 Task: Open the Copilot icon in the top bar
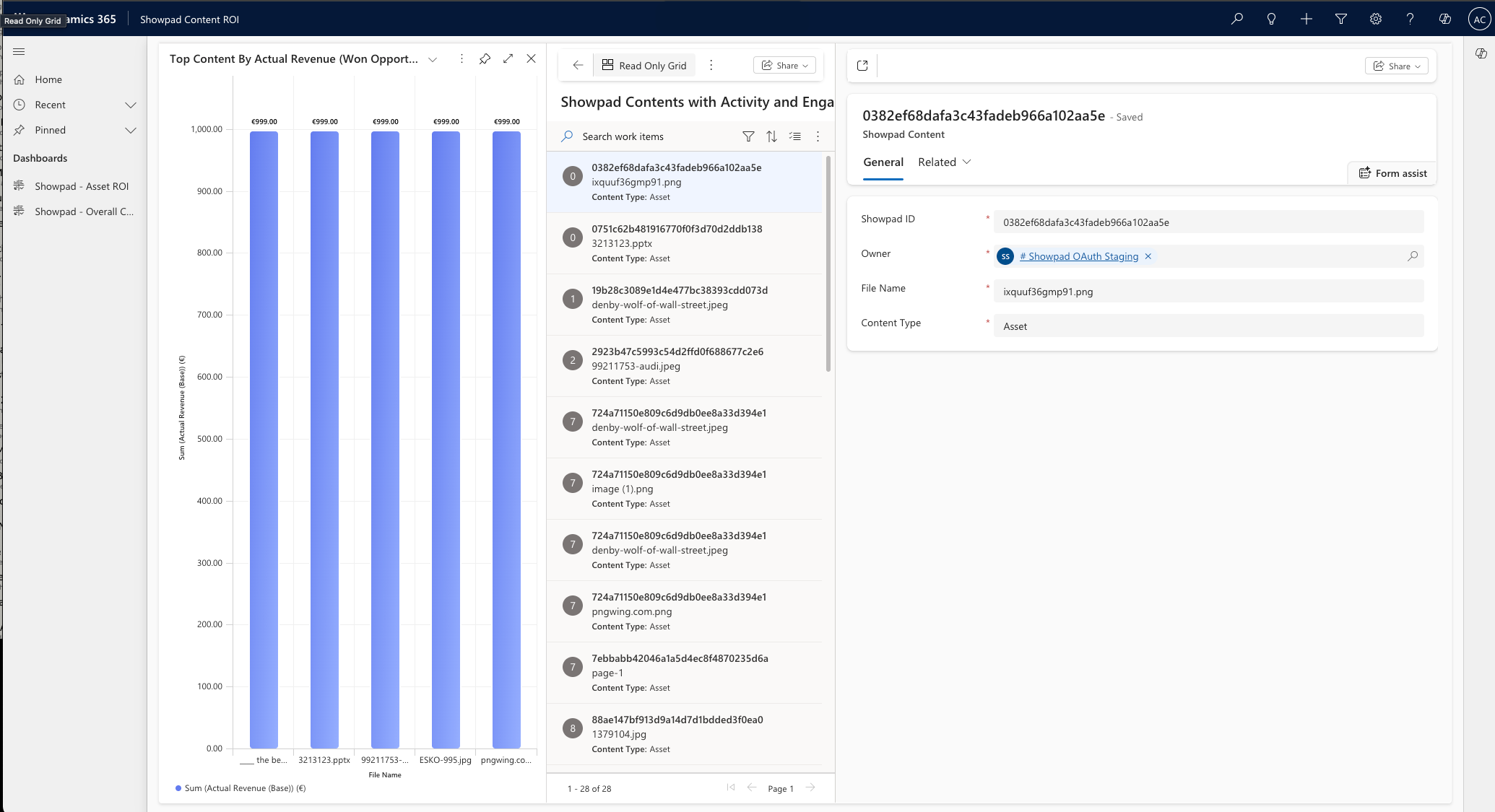pos(1444,19)
